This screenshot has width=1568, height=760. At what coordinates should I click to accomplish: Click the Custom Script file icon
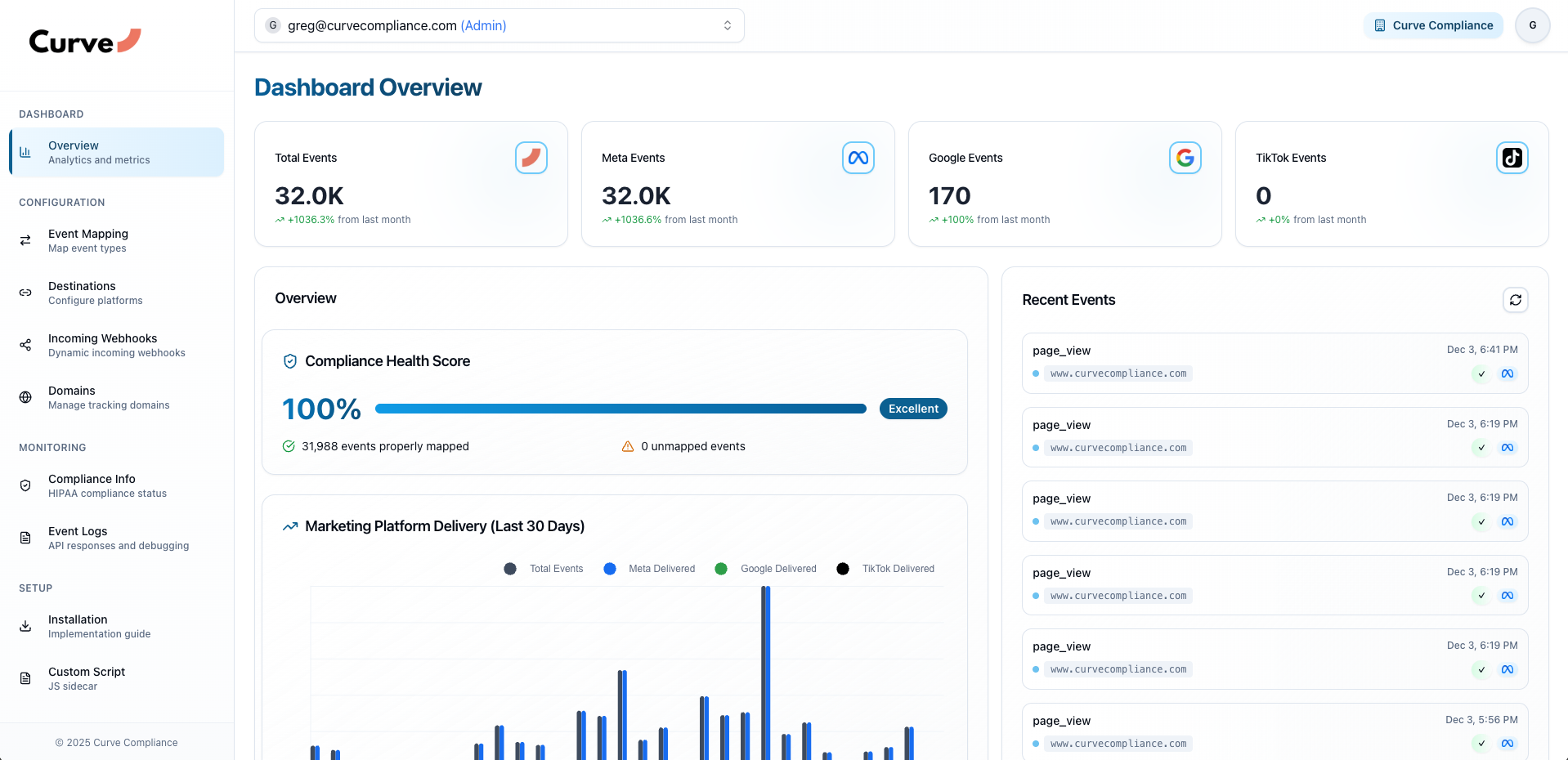click(x=25, y=678)
